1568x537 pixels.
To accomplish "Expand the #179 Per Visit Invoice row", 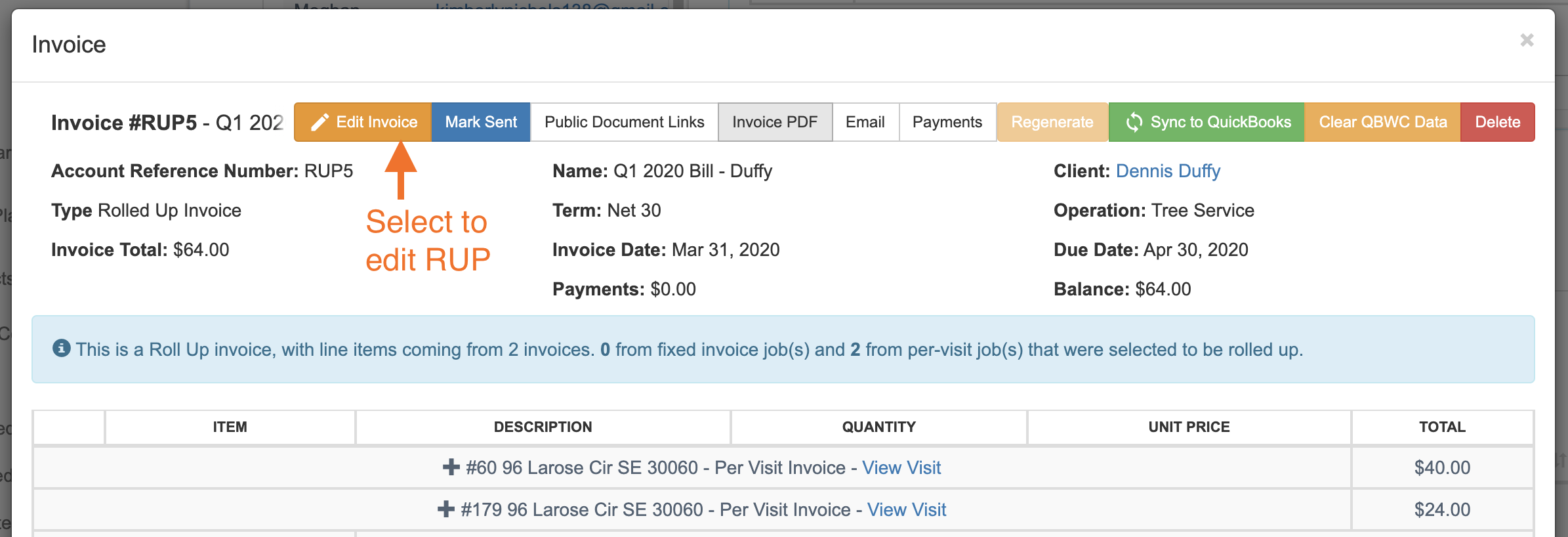I will pyautogui.click(x=446, y=509).
